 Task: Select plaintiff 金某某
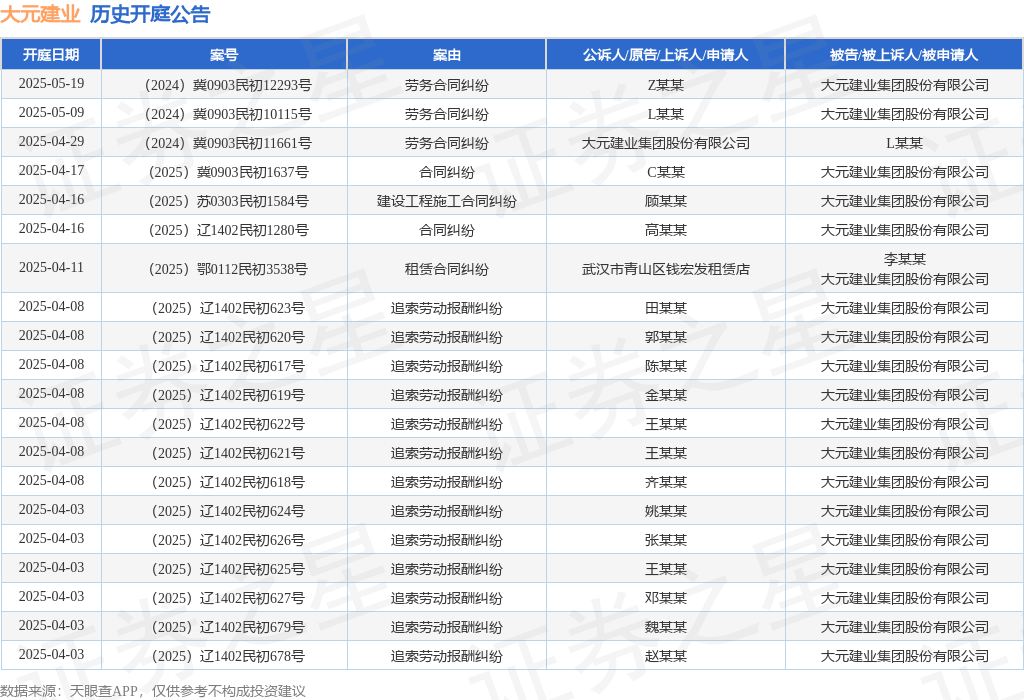[665, 395]
